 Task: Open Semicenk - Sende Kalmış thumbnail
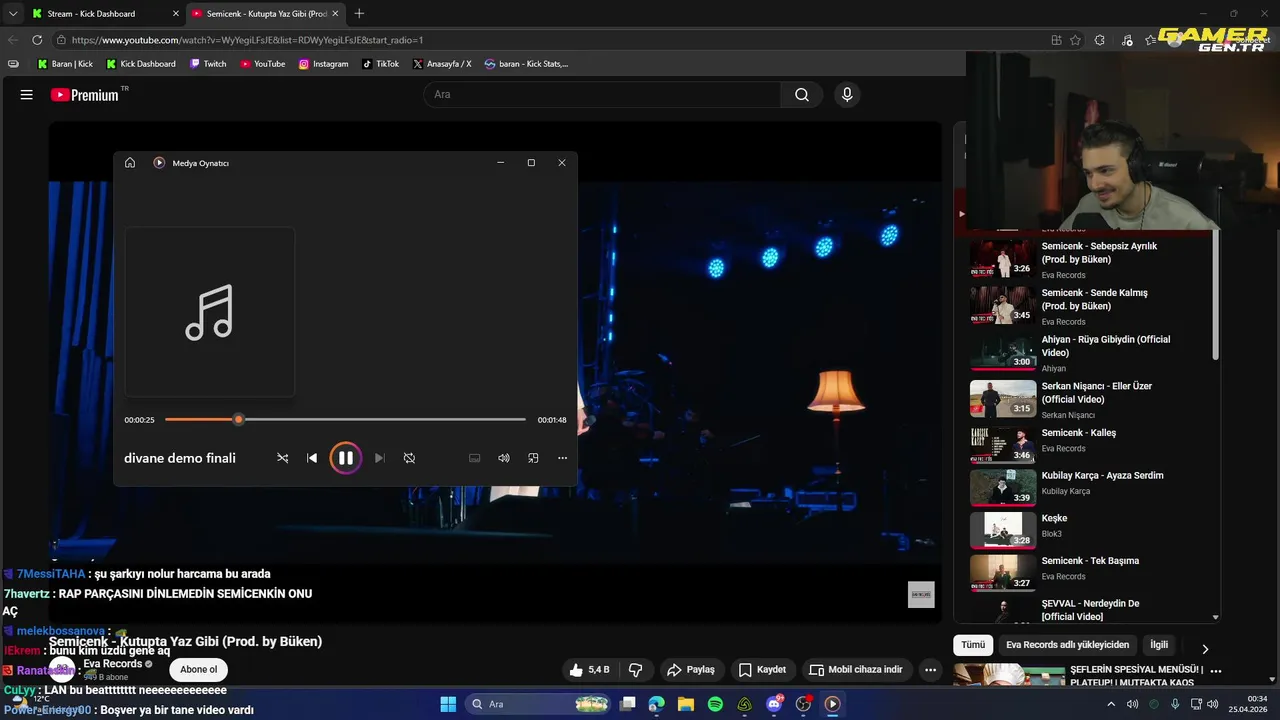[1003, 305]
